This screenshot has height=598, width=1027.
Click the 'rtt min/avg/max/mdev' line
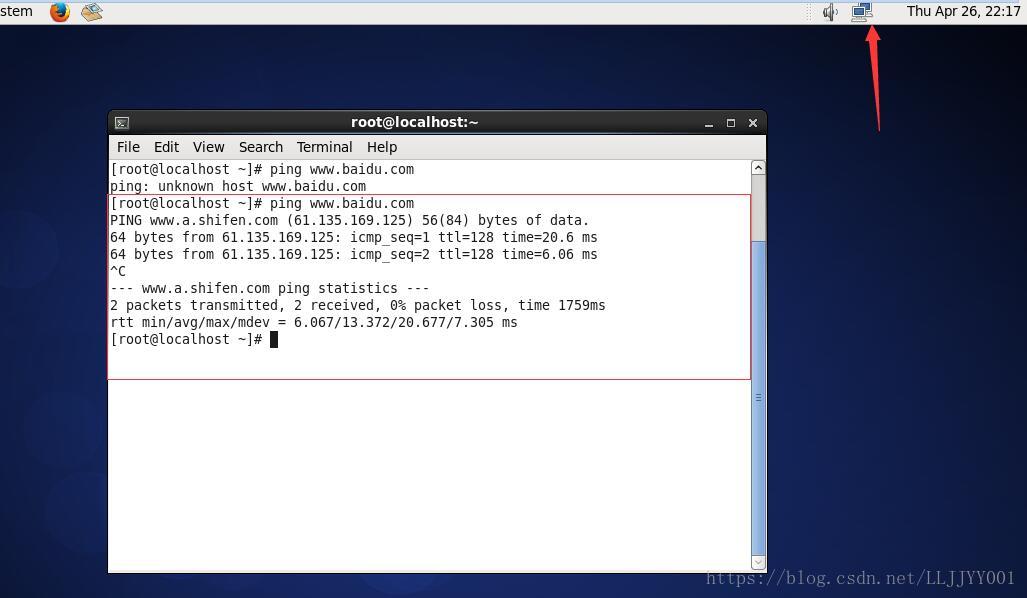click(x=314, y=323)
